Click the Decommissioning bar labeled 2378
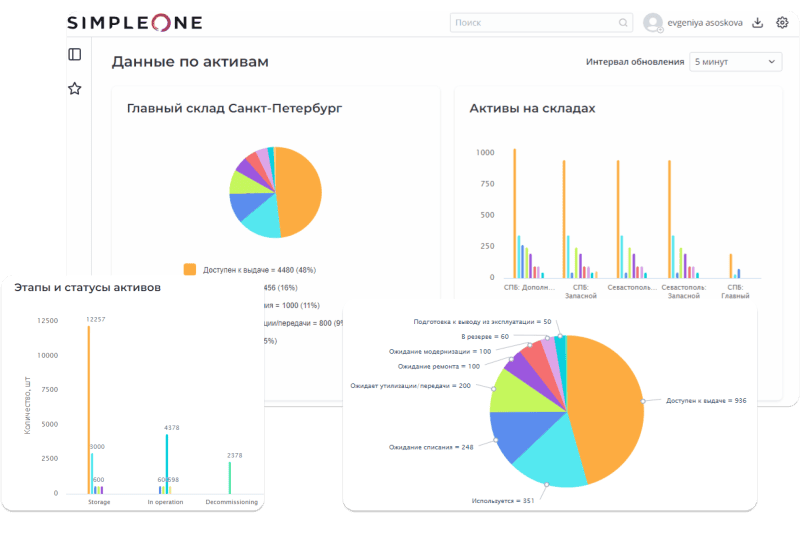 pyautogui.click(x=229, y=476)
